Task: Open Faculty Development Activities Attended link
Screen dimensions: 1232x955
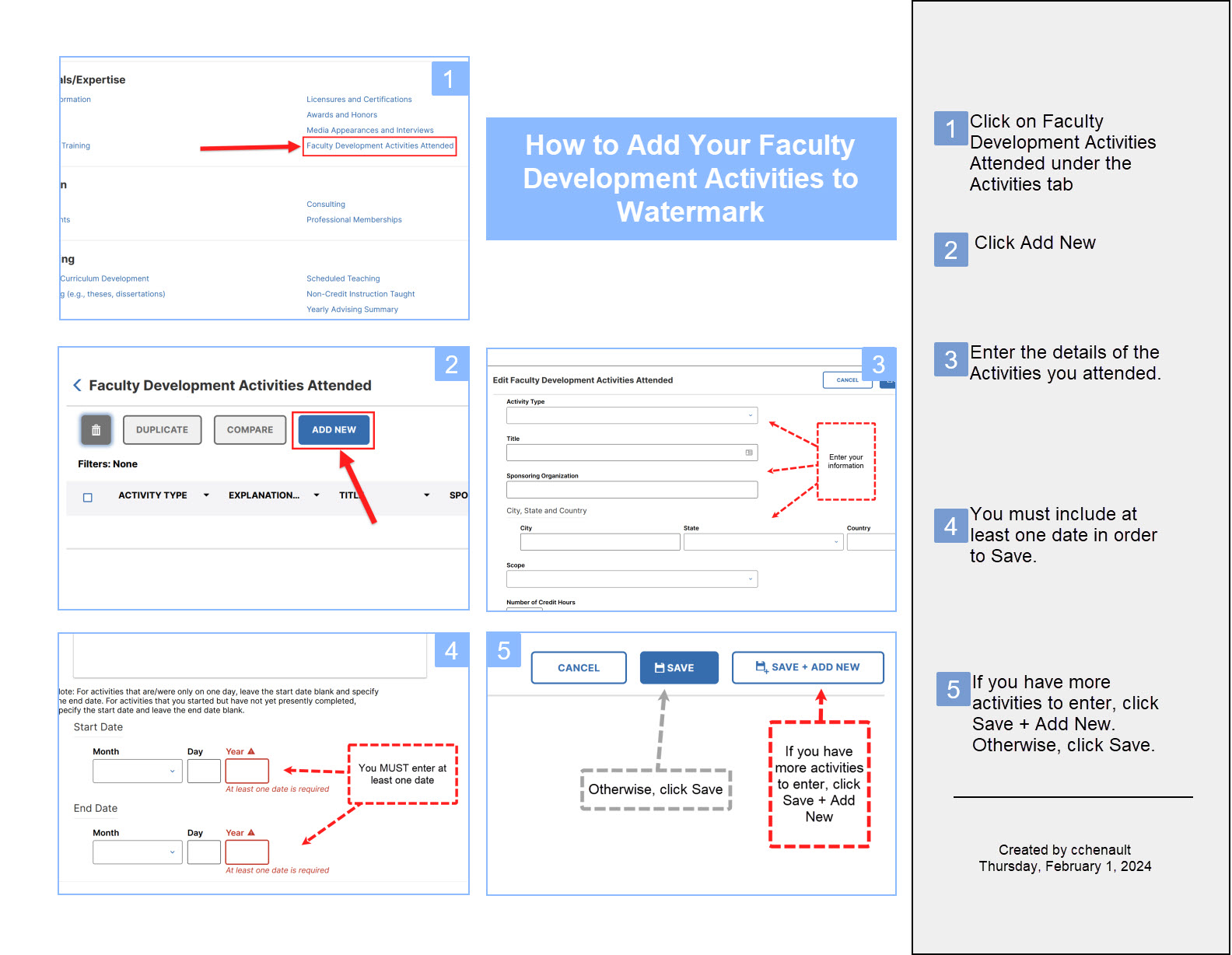Action: pos(380,146)
